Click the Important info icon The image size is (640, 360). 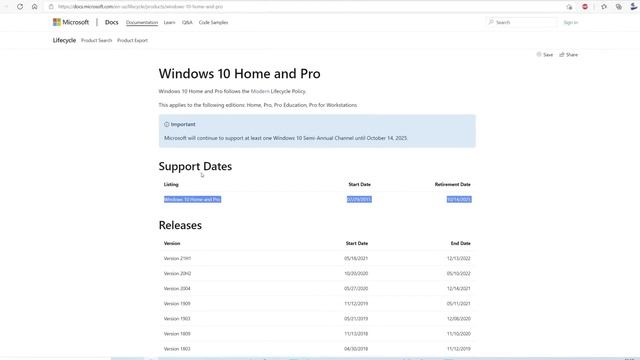click(167, 124)
